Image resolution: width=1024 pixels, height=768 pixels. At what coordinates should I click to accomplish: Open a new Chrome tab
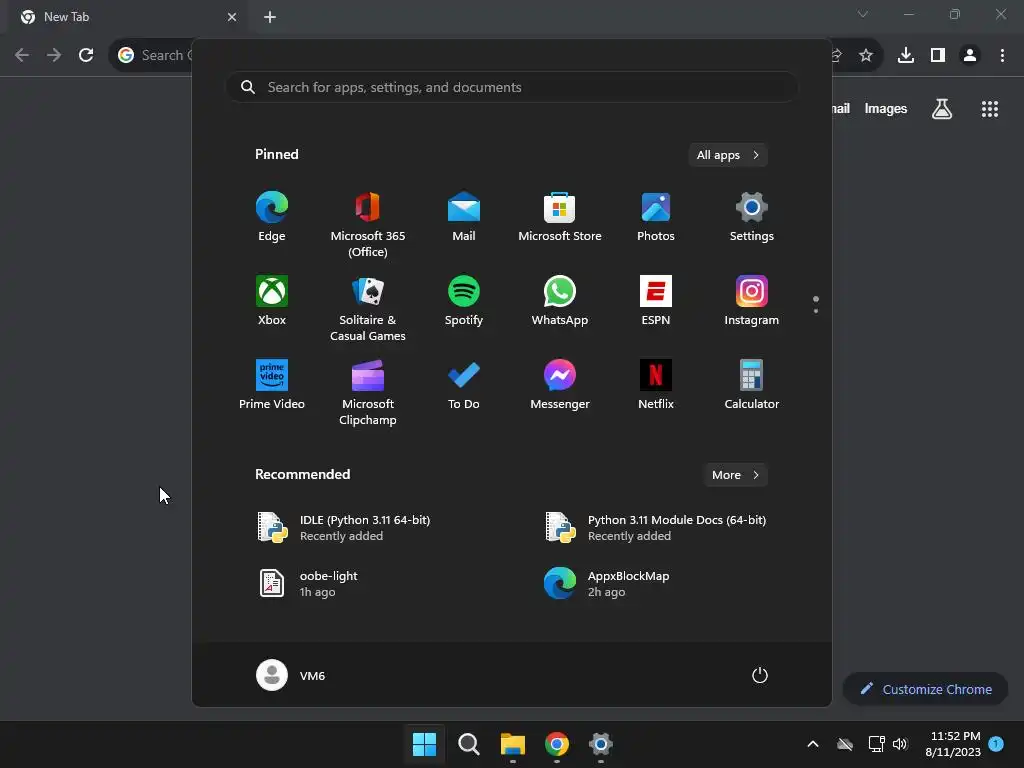coord(270,17)
